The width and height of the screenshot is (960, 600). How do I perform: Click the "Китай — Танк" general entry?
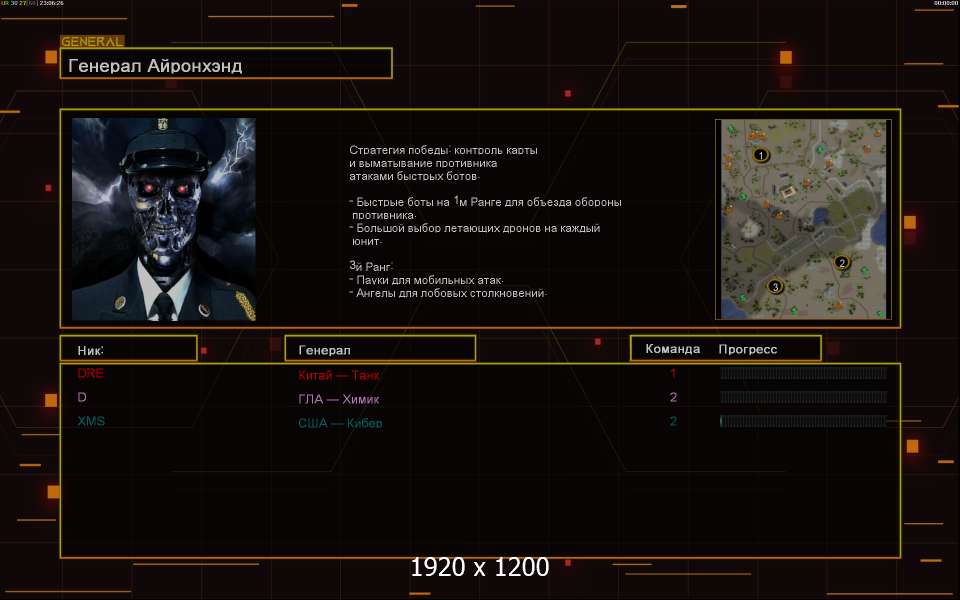tap(339, 375)
